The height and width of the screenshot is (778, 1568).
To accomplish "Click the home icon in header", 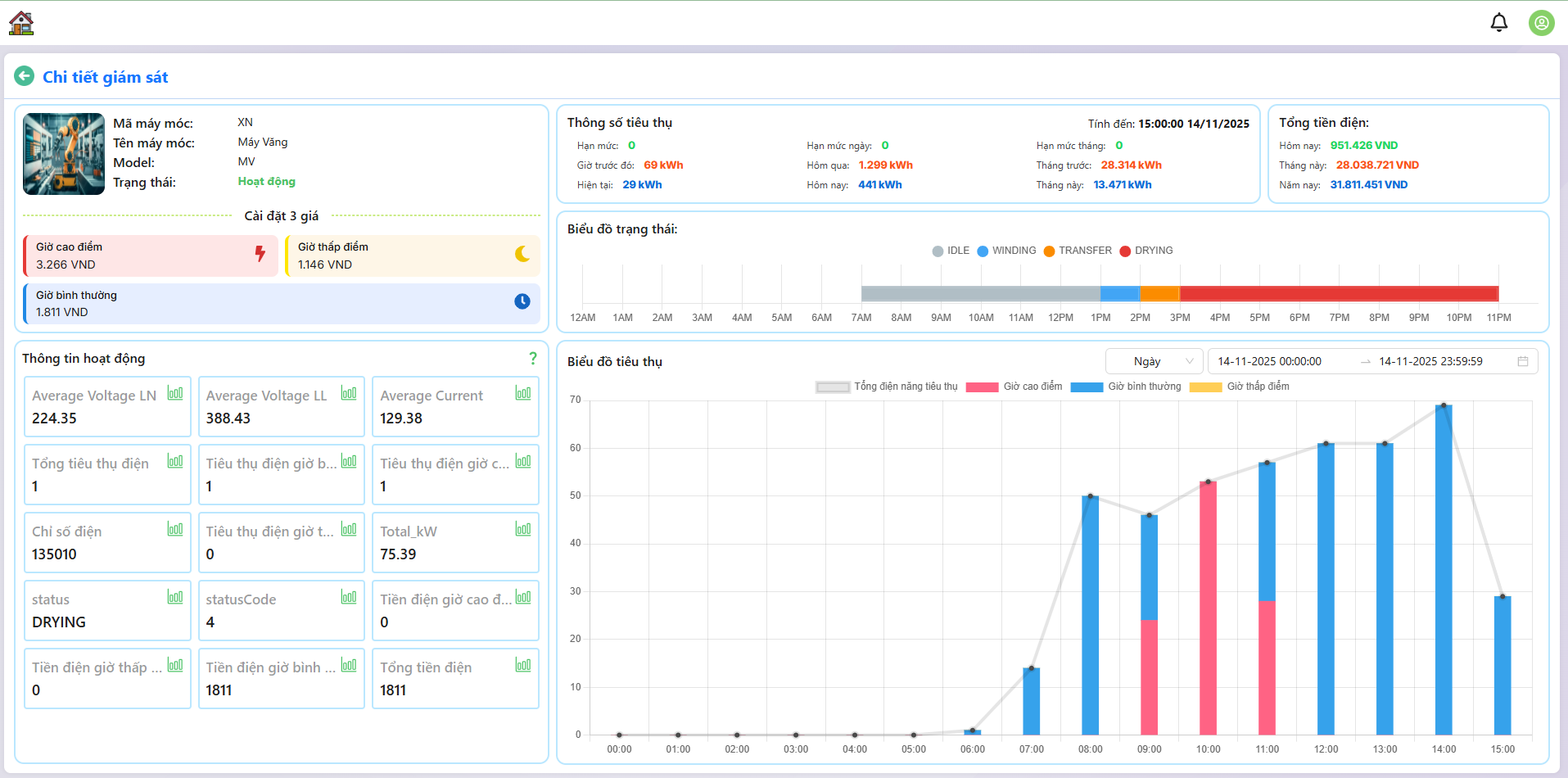I will (21, 23).
